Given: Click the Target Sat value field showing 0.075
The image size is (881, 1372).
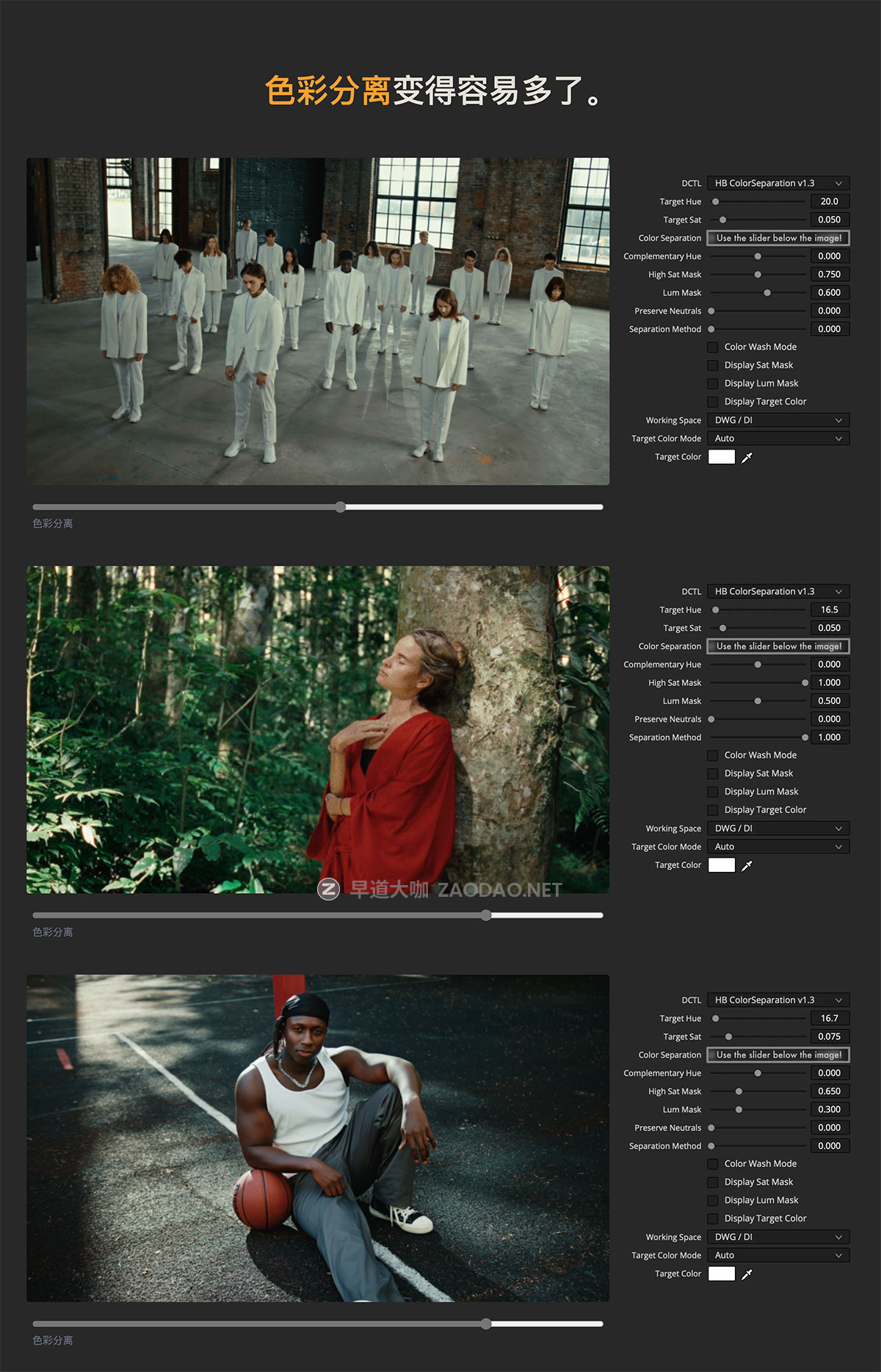Looking at the screenshot, I should click(830, 1036).
